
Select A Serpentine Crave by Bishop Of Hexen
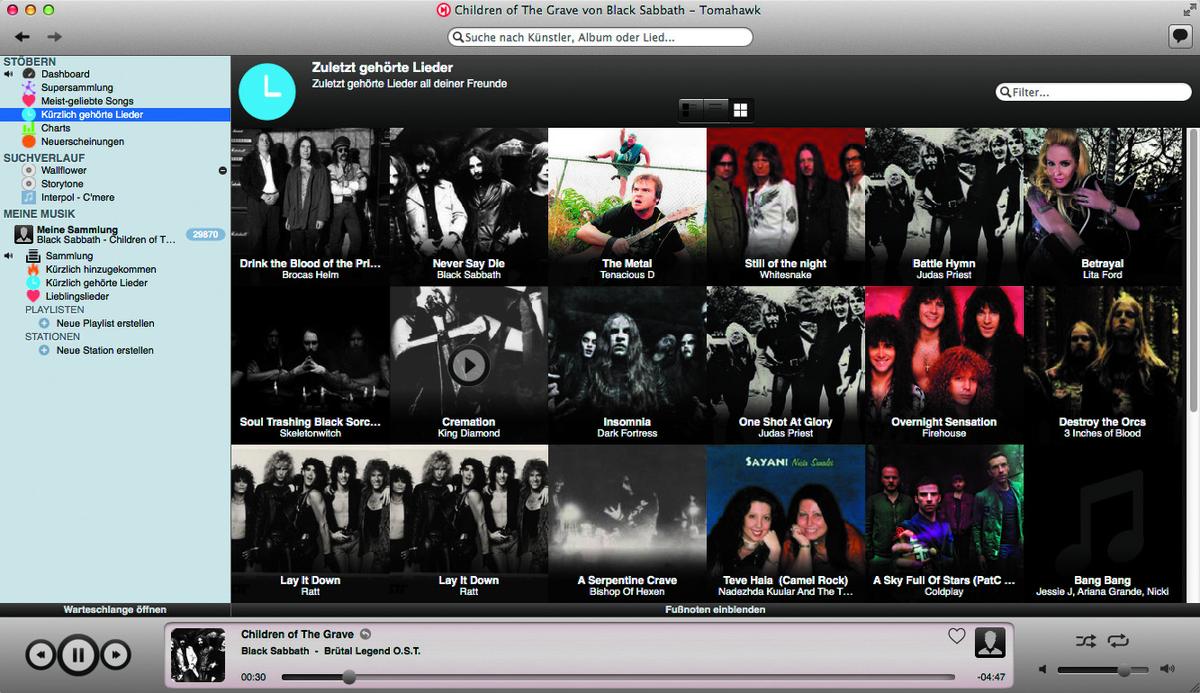click(x=627, y=523)
